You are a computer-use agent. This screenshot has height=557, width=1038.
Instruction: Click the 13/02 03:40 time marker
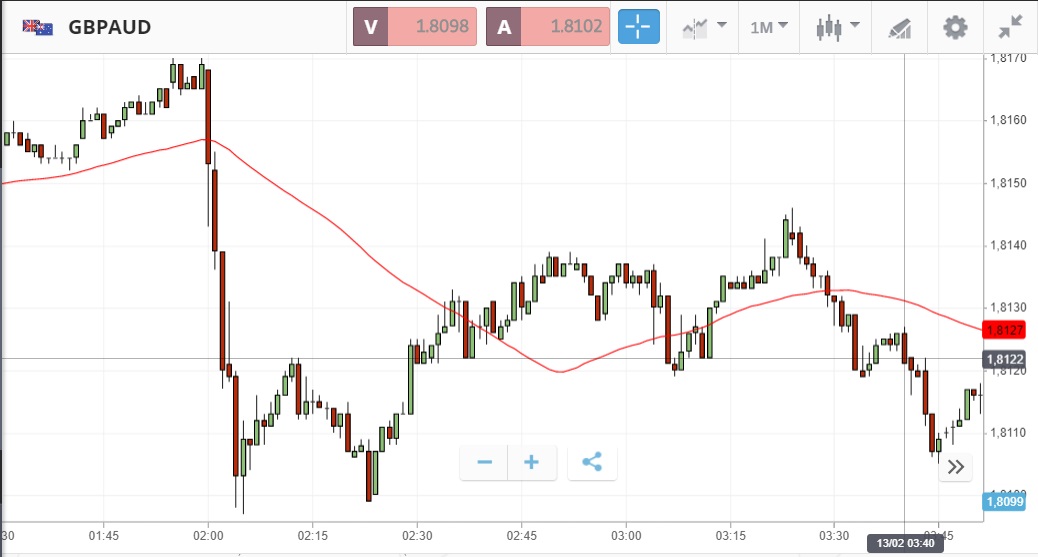(905, 542)
